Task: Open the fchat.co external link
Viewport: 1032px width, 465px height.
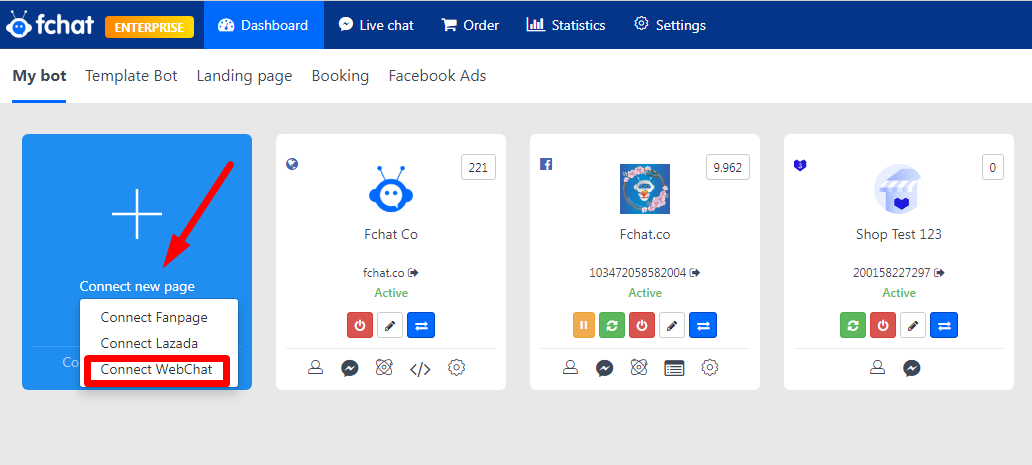Action: tap(413, 272)
